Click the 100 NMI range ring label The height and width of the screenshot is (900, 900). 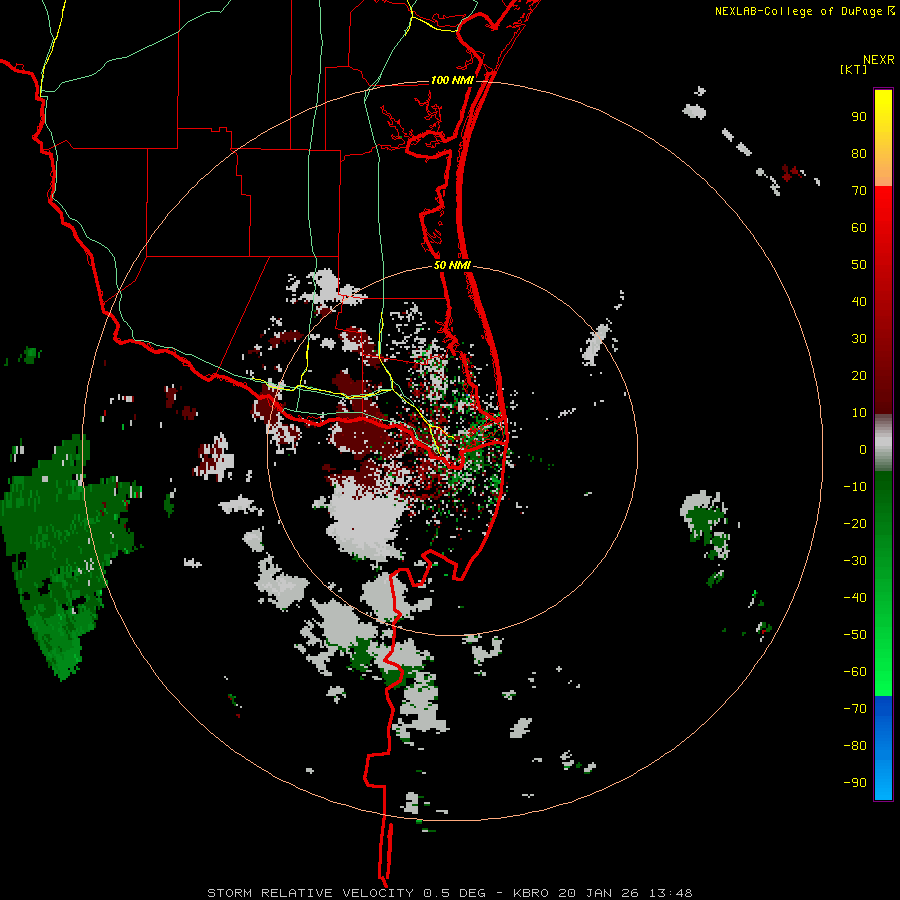452,80
